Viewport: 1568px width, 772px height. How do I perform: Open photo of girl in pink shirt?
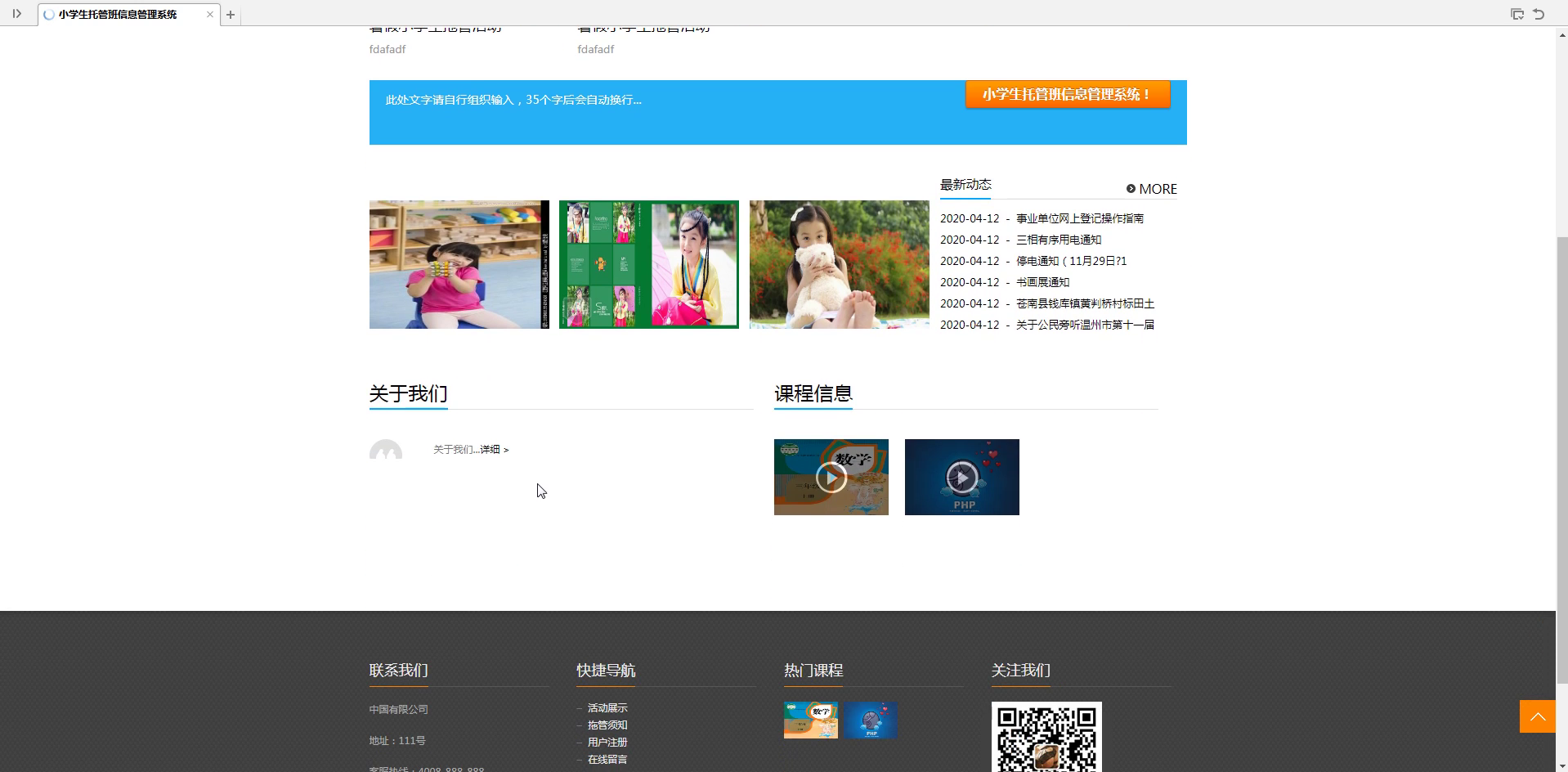coord(459,264)
